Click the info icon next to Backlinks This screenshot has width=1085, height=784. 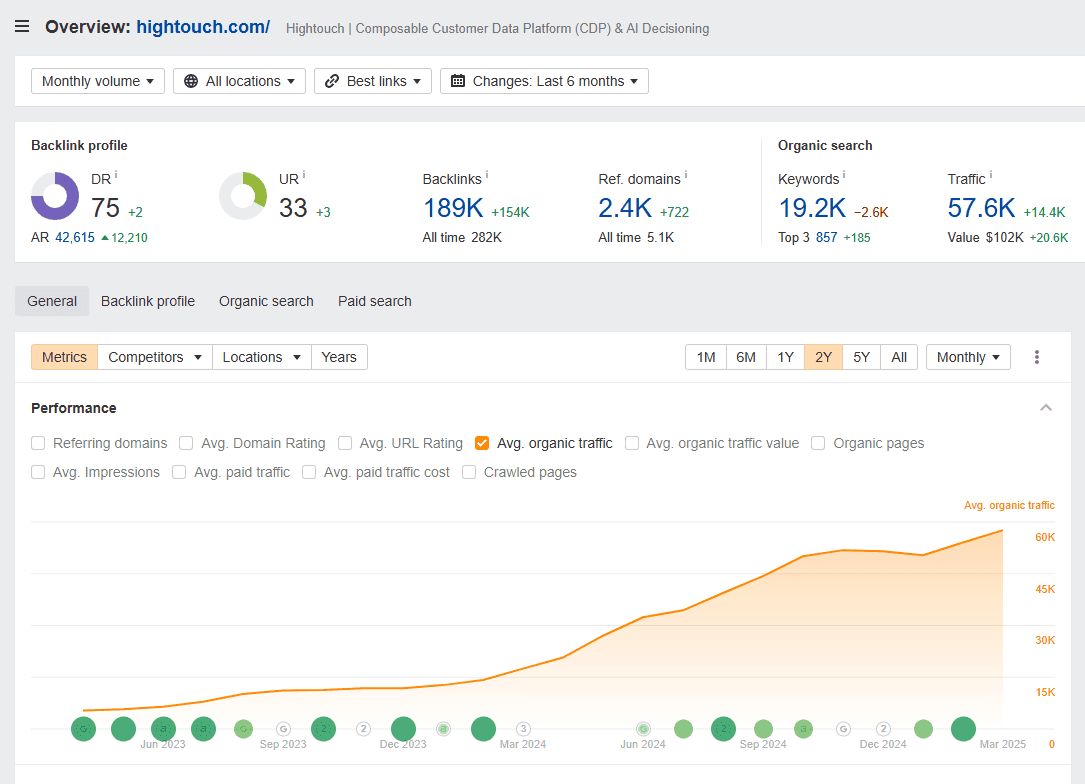[487, 175]
